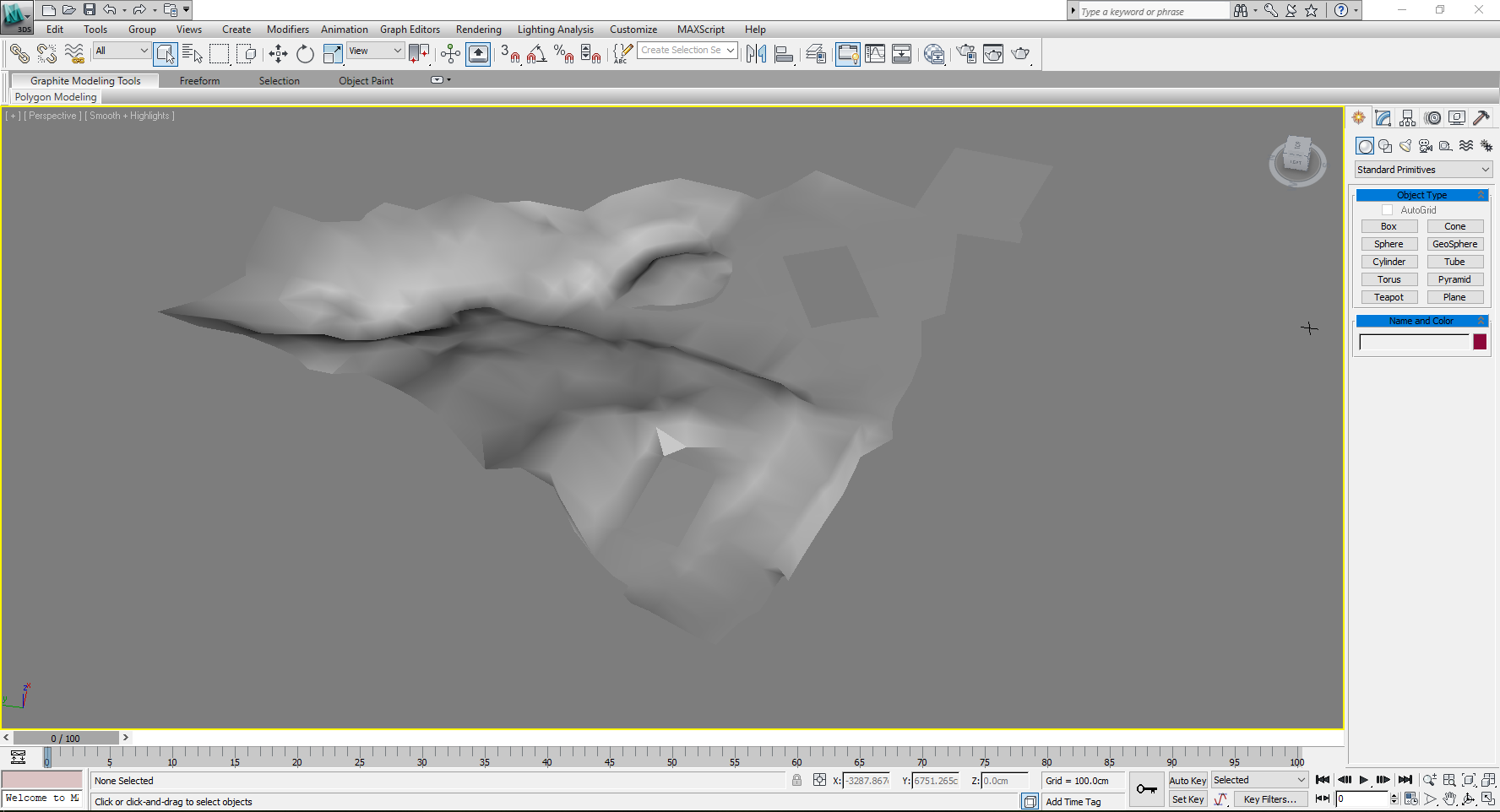Image resolution: width=1500 pixels, height=812 pixels.
Task: Activate the Select and Rotate tool
Action: pos(305,53)
